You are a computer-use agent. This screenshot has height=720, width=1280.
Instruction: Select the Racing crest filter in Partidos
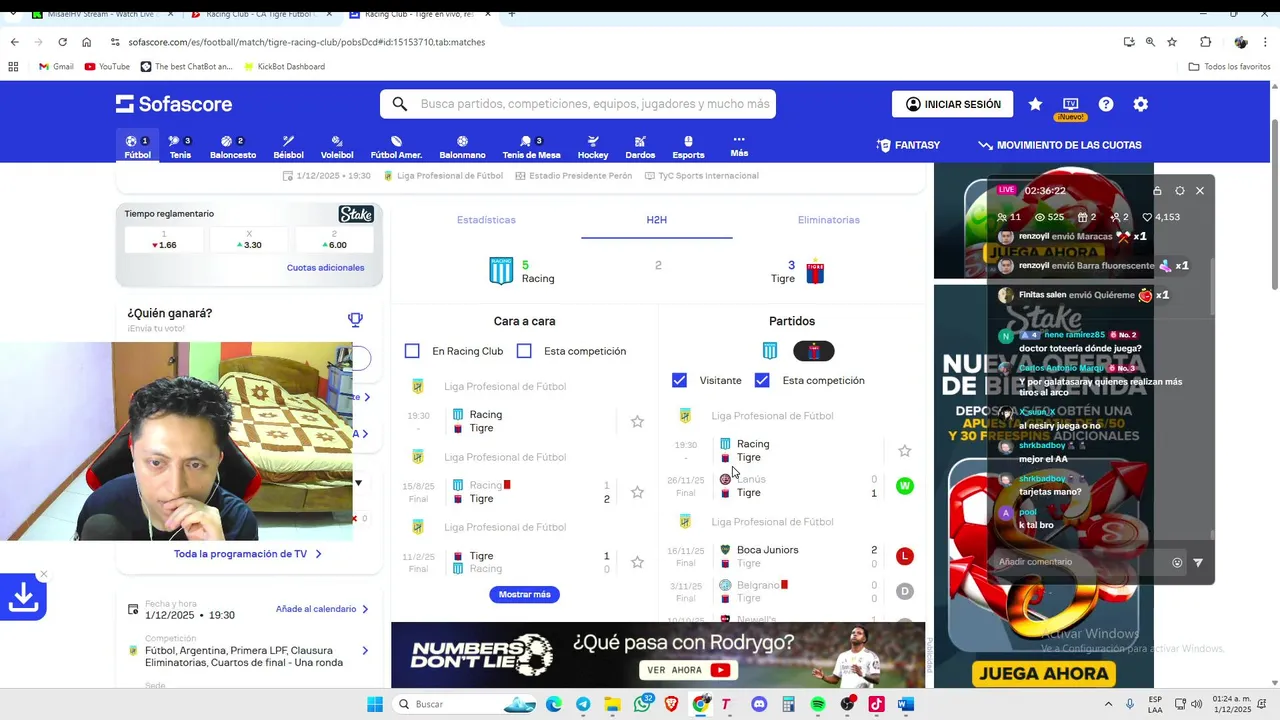coord(770,351)
